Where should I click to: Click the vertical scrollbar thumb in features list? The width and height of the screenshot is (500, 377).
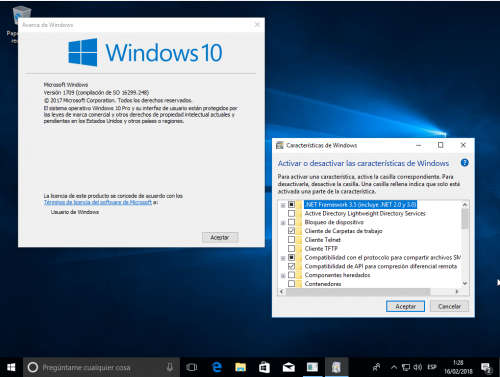pyautogui.click(x=465, y=219)
